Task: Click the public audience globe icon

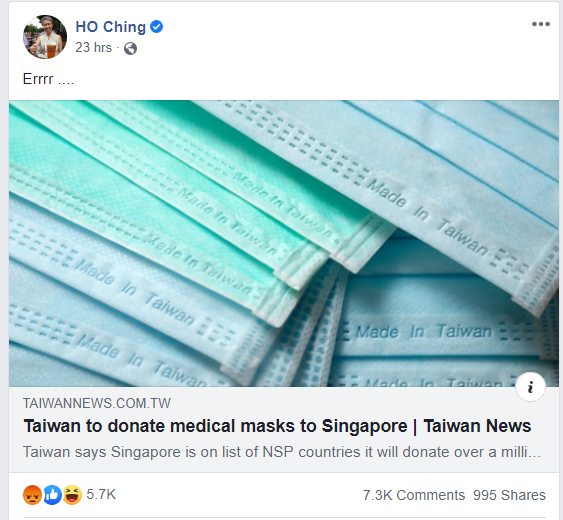Action: coord(130,48)
